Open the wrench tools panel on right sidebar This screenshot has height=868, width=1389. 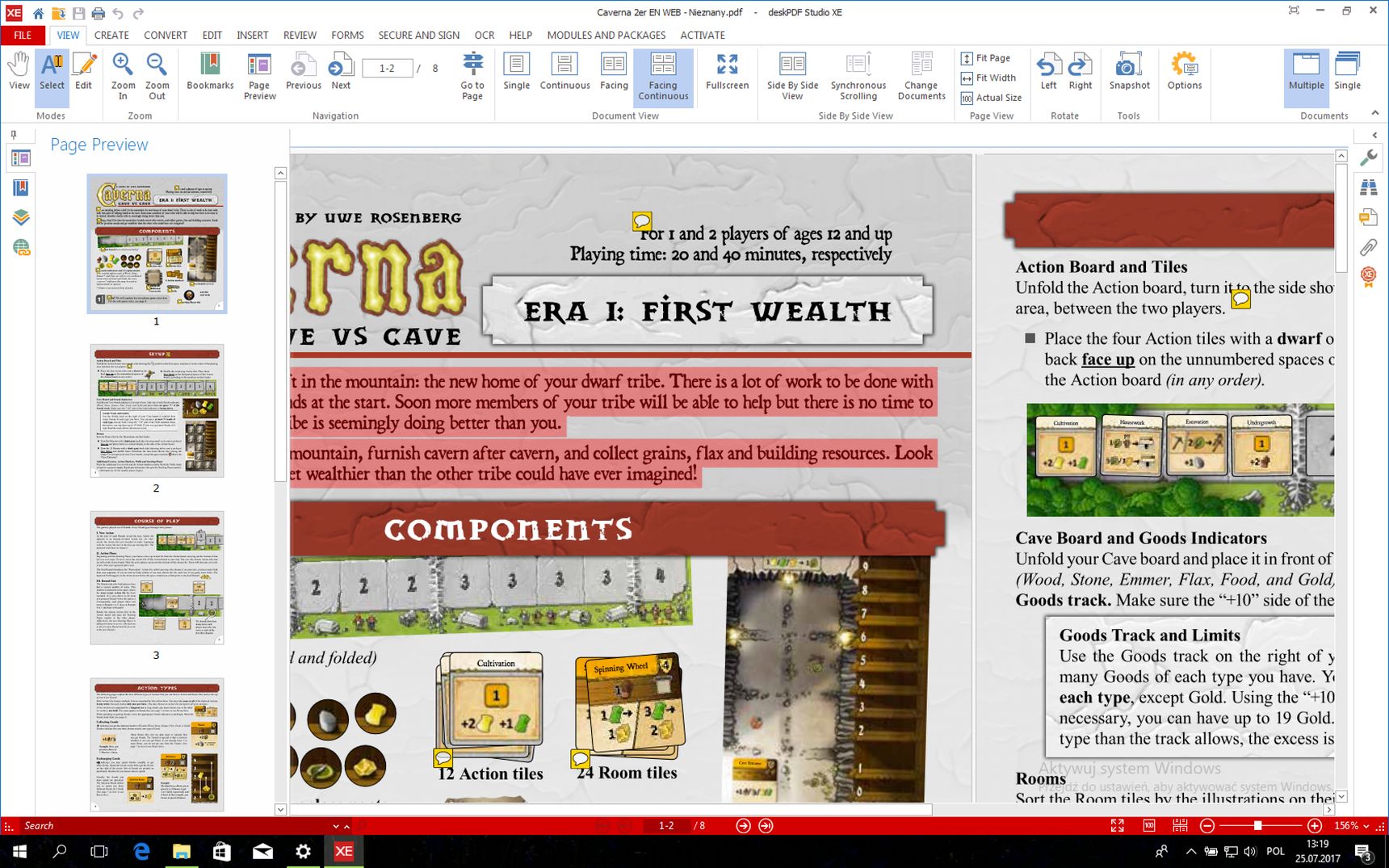(x=1368, y=157)
